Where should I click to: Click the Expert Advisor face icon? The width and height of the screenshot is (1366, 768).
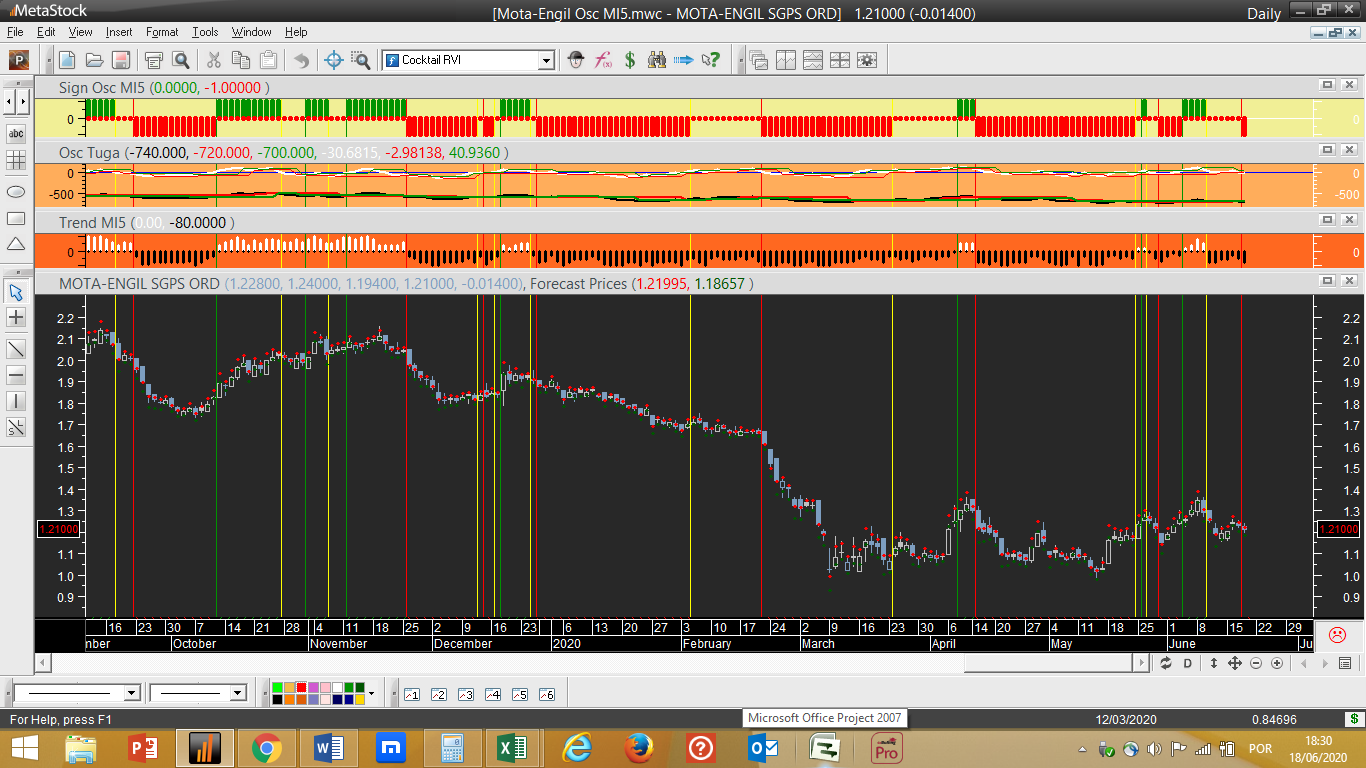click(576, 60)
